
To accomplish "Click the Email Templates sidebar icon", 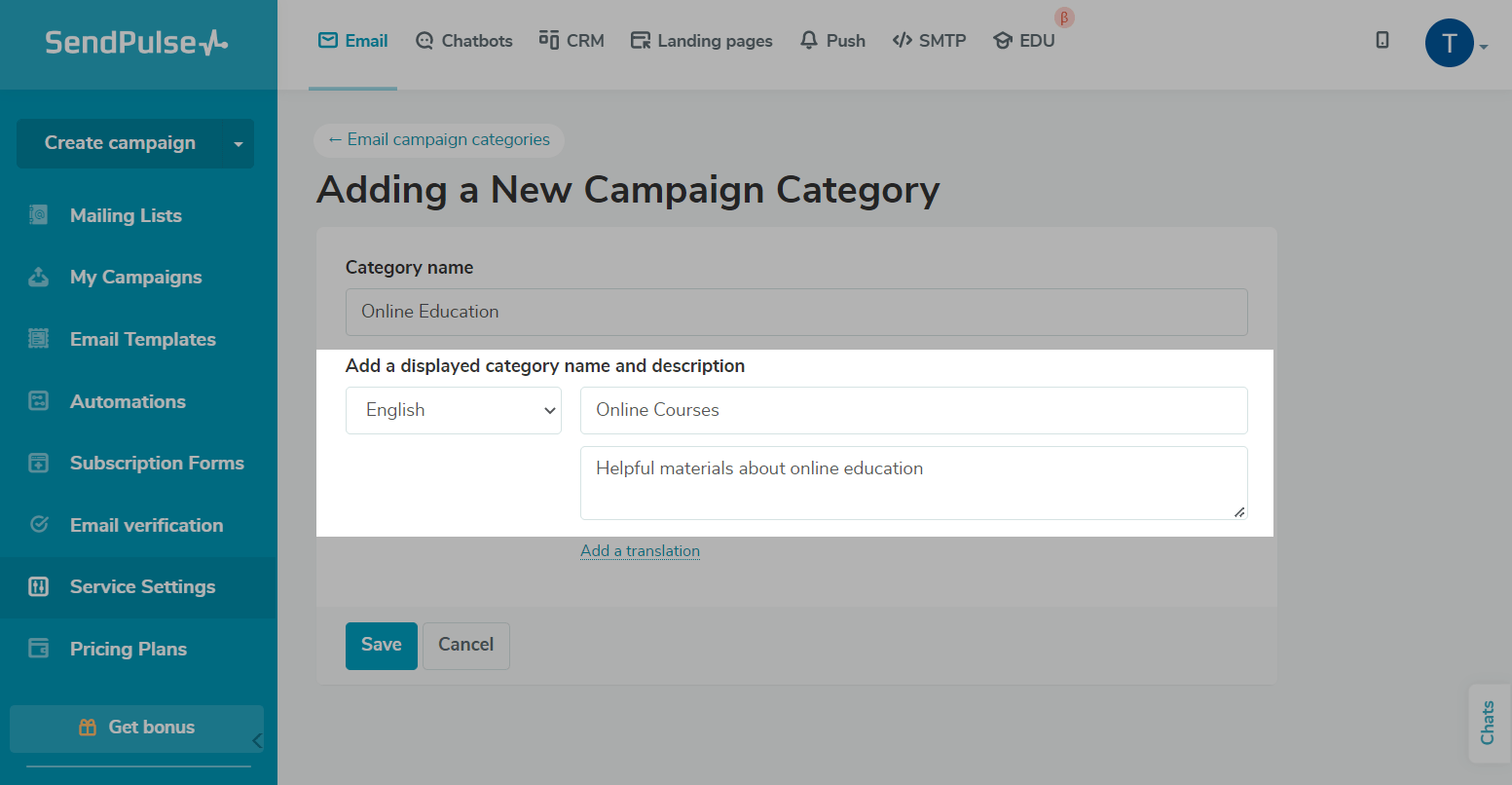I will pyautogui.click(x=39, y=339).
